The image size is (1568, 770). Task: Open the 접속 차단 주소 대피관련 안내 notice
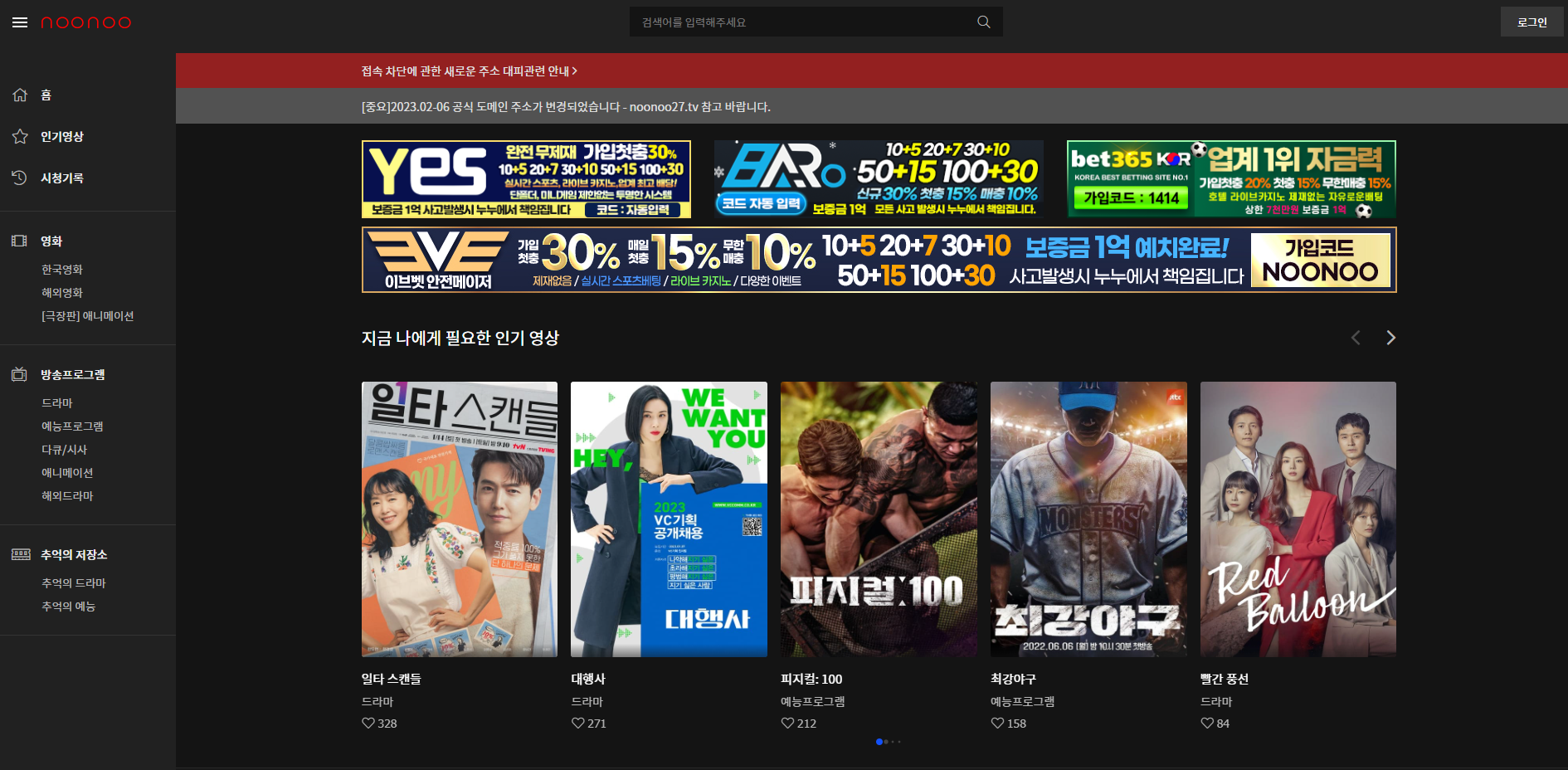coord(469,71)
